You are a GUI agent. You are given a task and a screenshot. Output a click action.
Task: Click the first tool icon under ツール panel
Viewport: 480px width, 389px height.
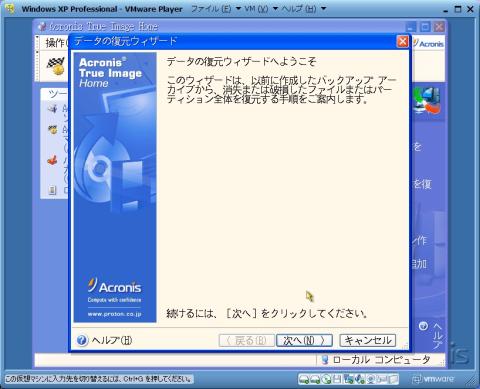52,109
